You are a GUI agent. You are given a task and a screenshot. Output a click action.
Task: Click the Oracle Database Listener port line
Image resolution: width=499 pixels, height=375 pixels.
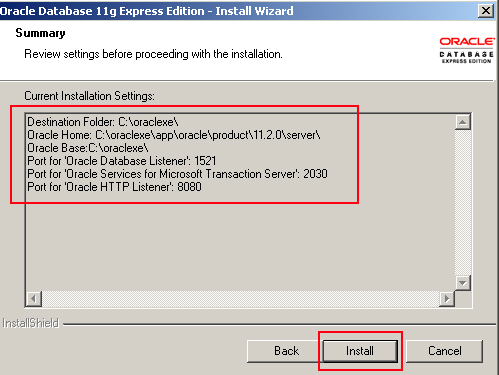122,161
